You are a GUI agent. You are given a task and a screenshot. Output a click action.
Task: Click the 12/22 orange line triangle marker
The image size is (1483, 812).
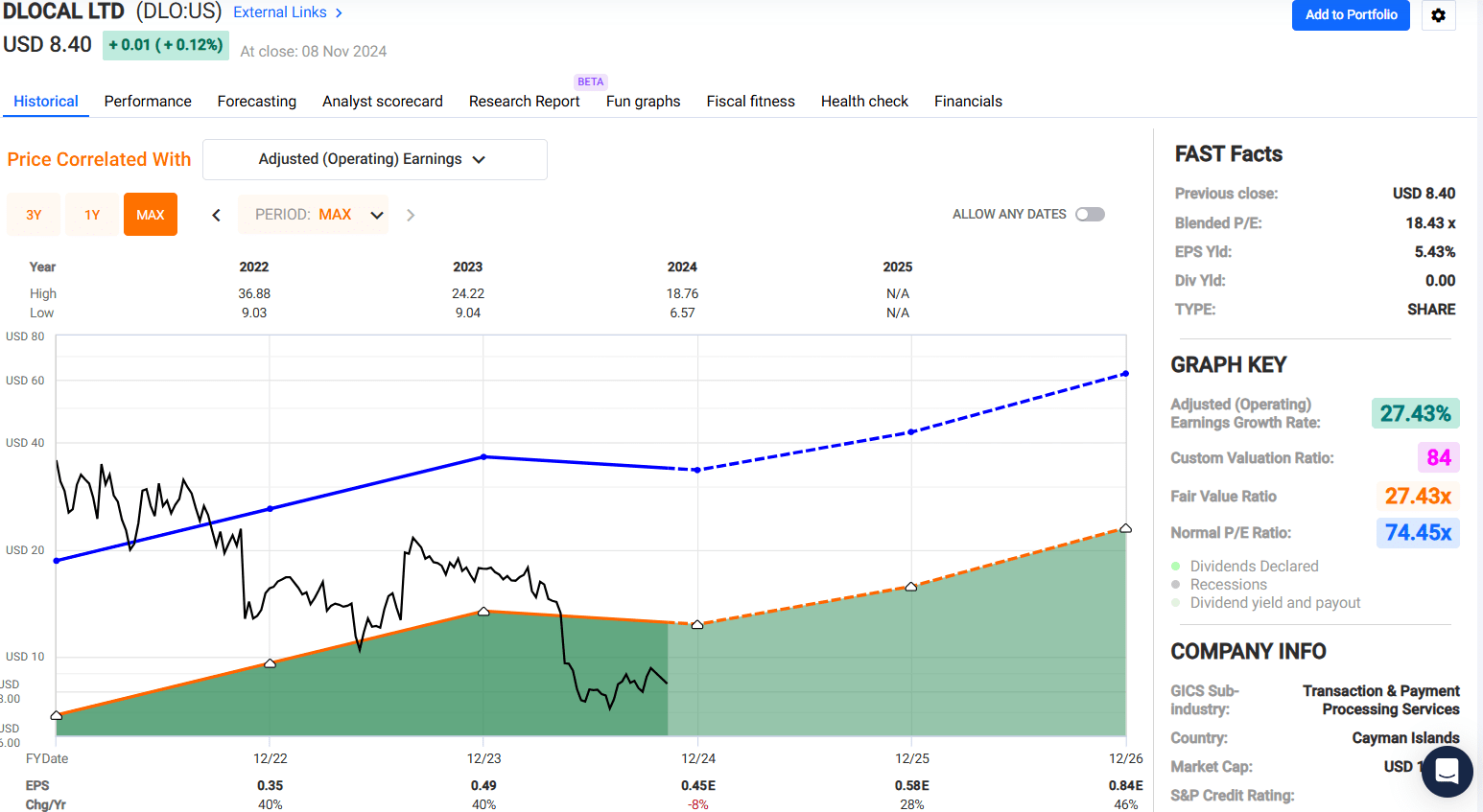click(x=270, y=662)
